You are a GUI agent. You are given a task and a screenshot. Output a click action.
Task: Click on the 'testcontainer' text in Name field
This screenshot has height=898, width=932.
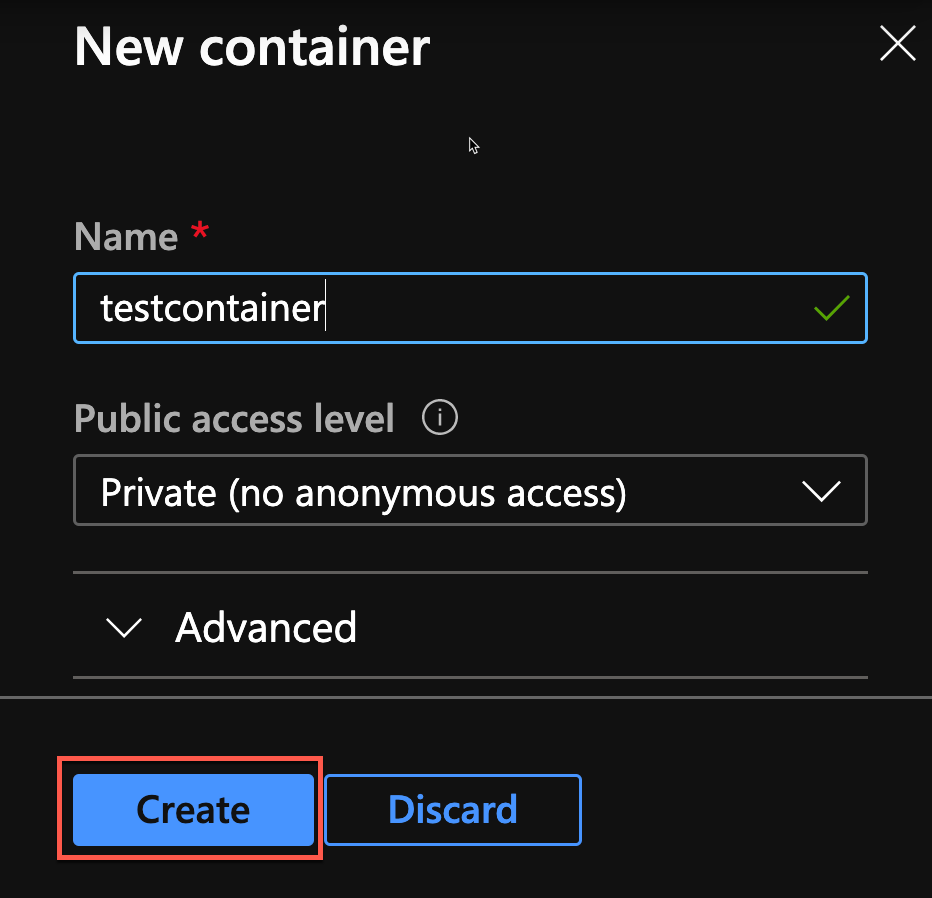click(x=212, y=308)
